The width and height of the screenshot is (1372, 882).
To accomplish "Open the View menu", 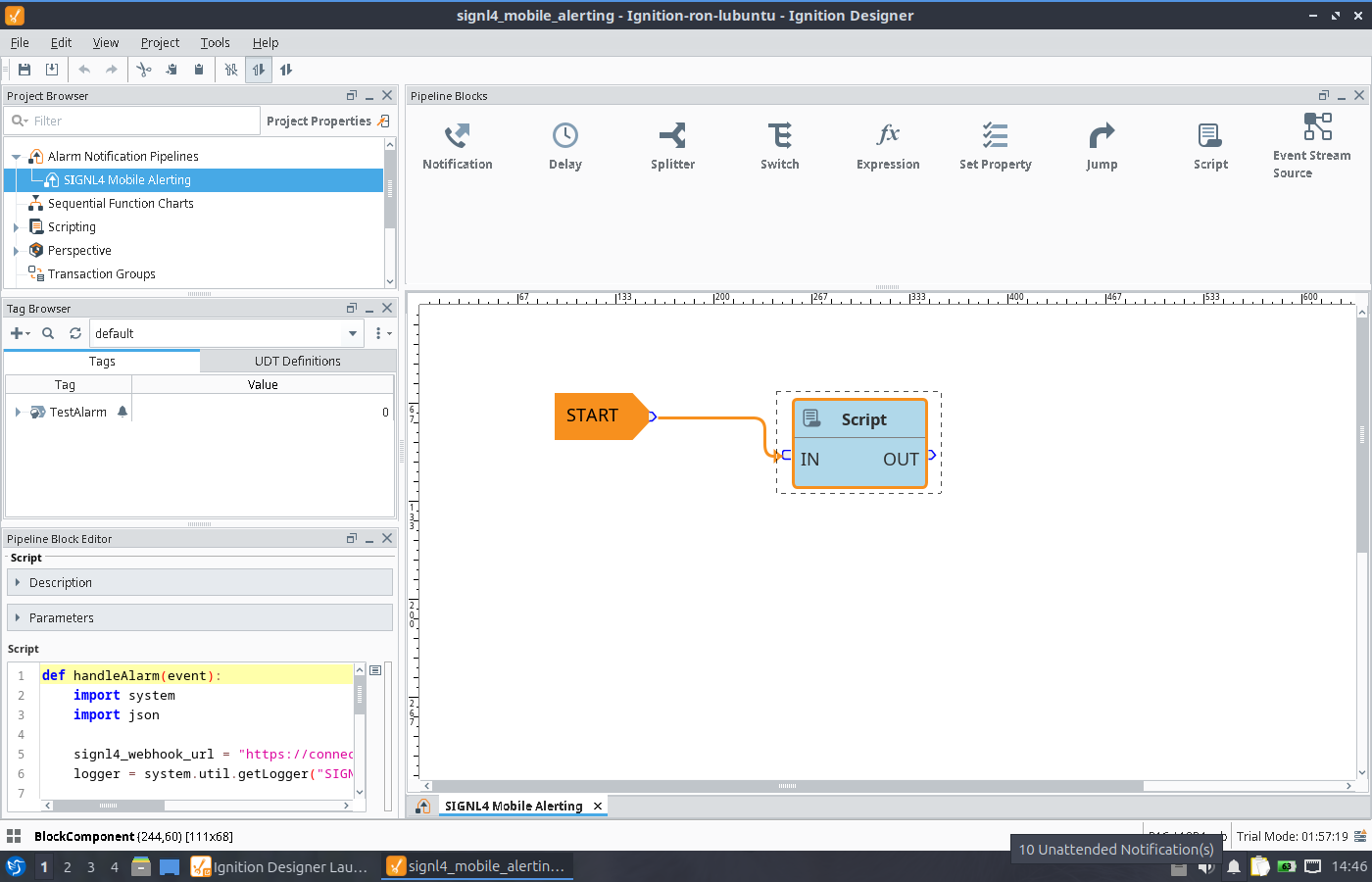I will 106,43.
